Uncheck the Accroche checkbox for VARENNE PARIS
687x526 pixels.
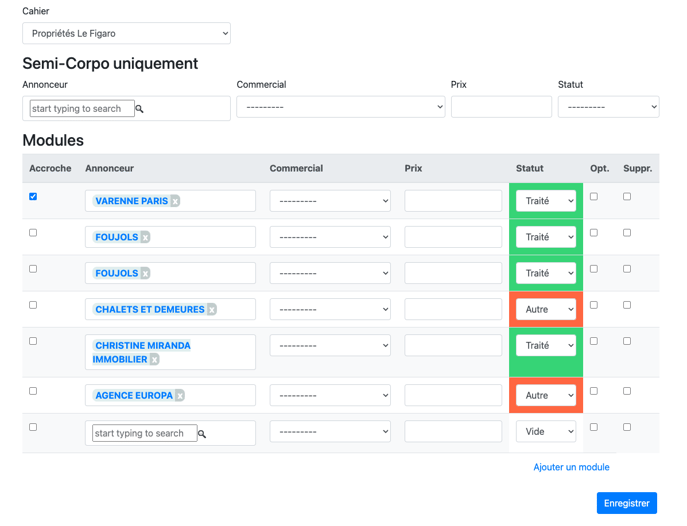click(33, 197)
